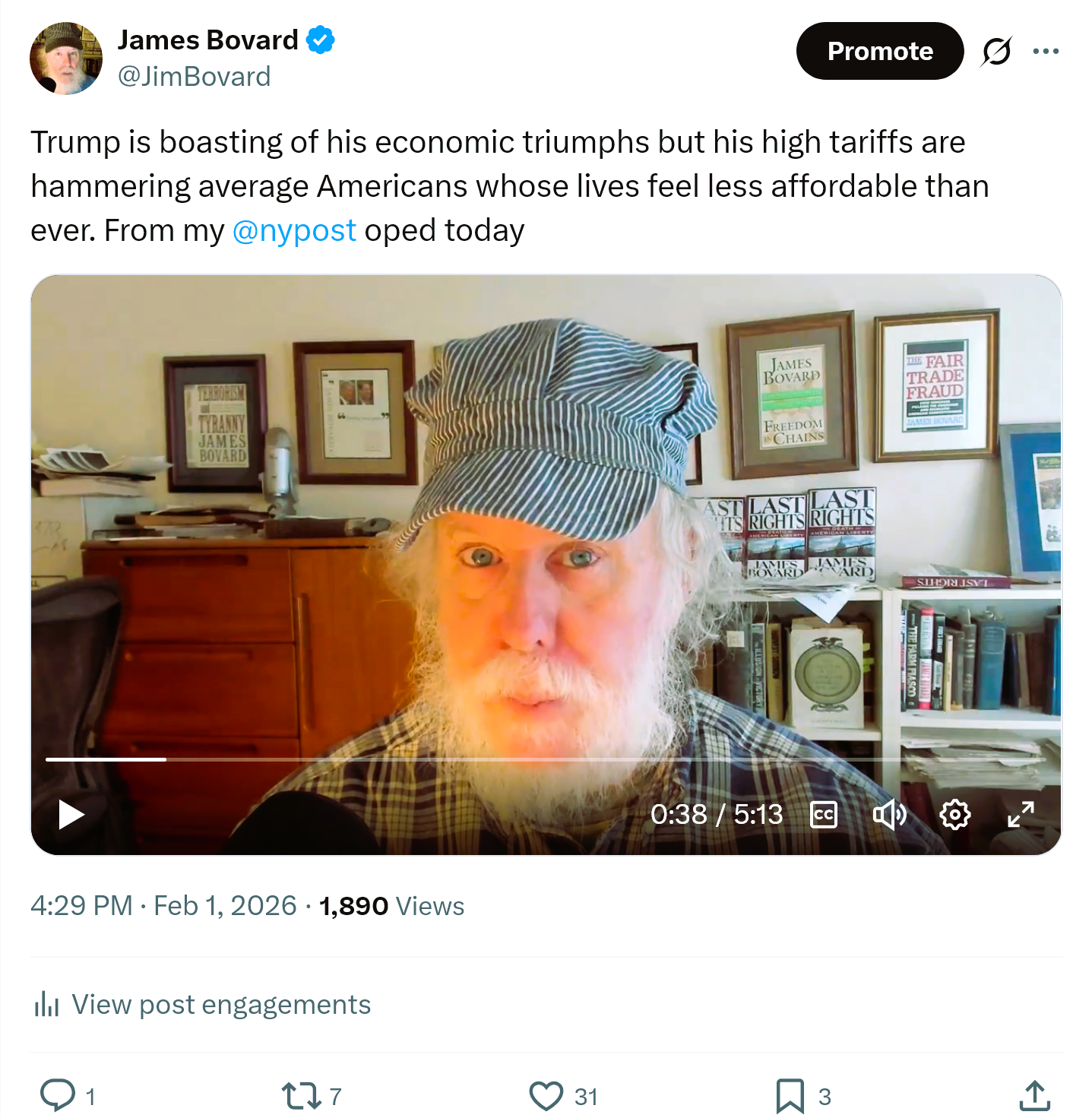1092x1118 pixels.
Task: Seek in the video progress bar
Action: (532, 759)
